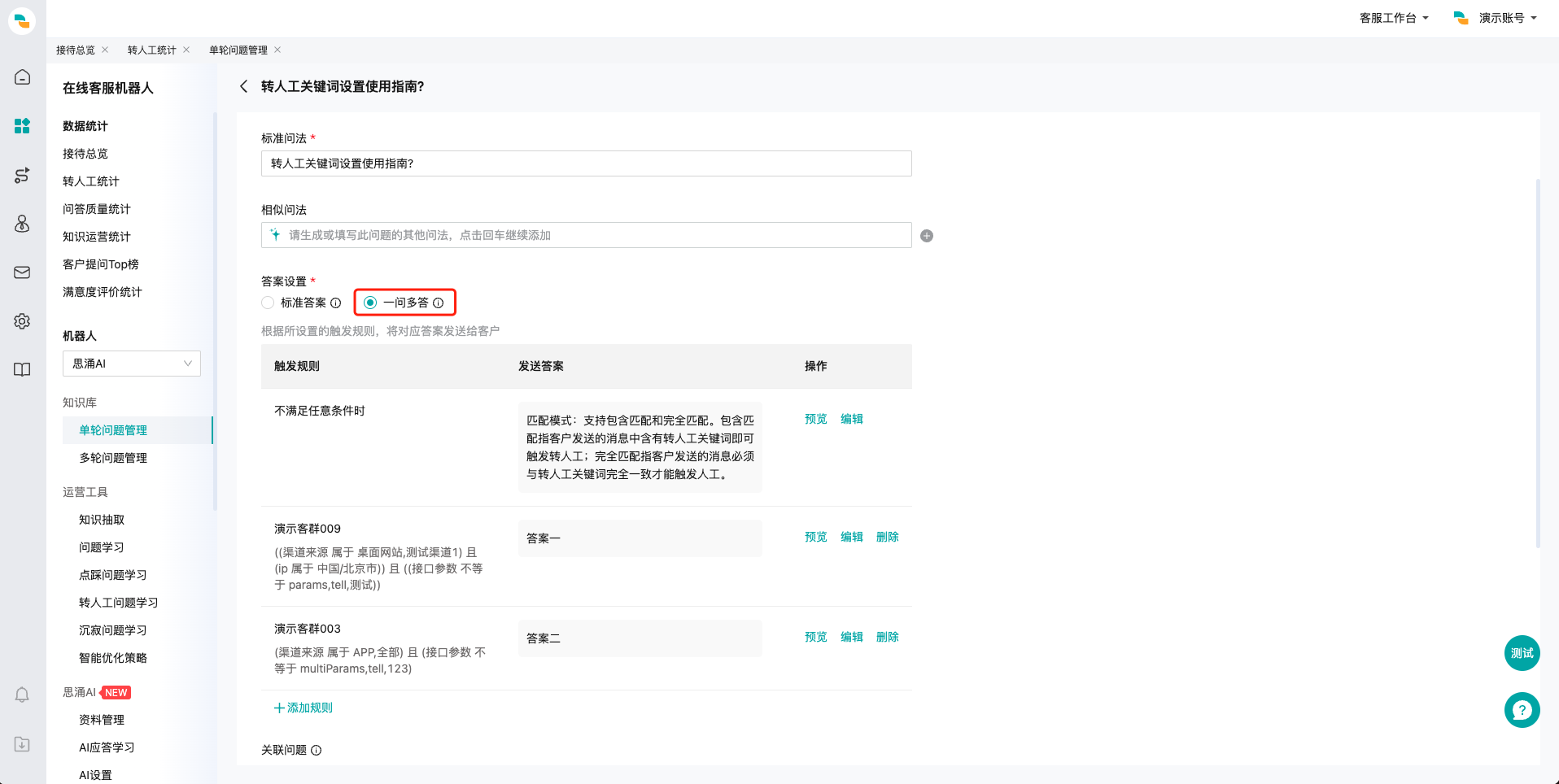Screen dimensions: 1559x784
Task: Click 预览 for 不满足任意条件时 rule
Action: [x=816, y=419]
